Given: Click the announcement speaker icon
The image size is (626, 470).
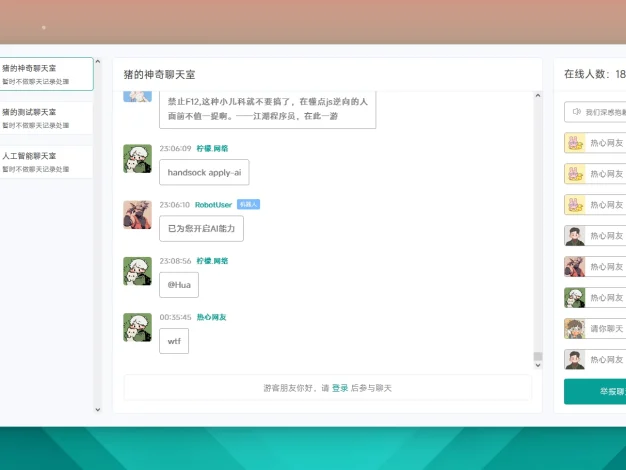Looking at the screenshot, I should (576, 112).
